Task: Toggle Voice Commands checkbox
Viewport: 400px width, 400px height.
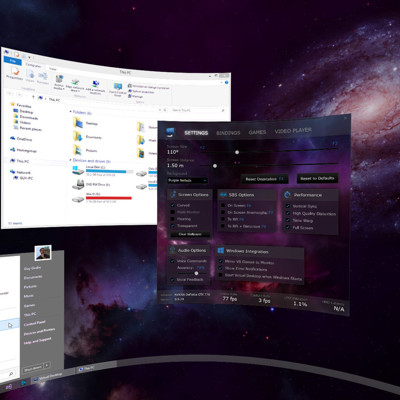Action: pos(173,261)
